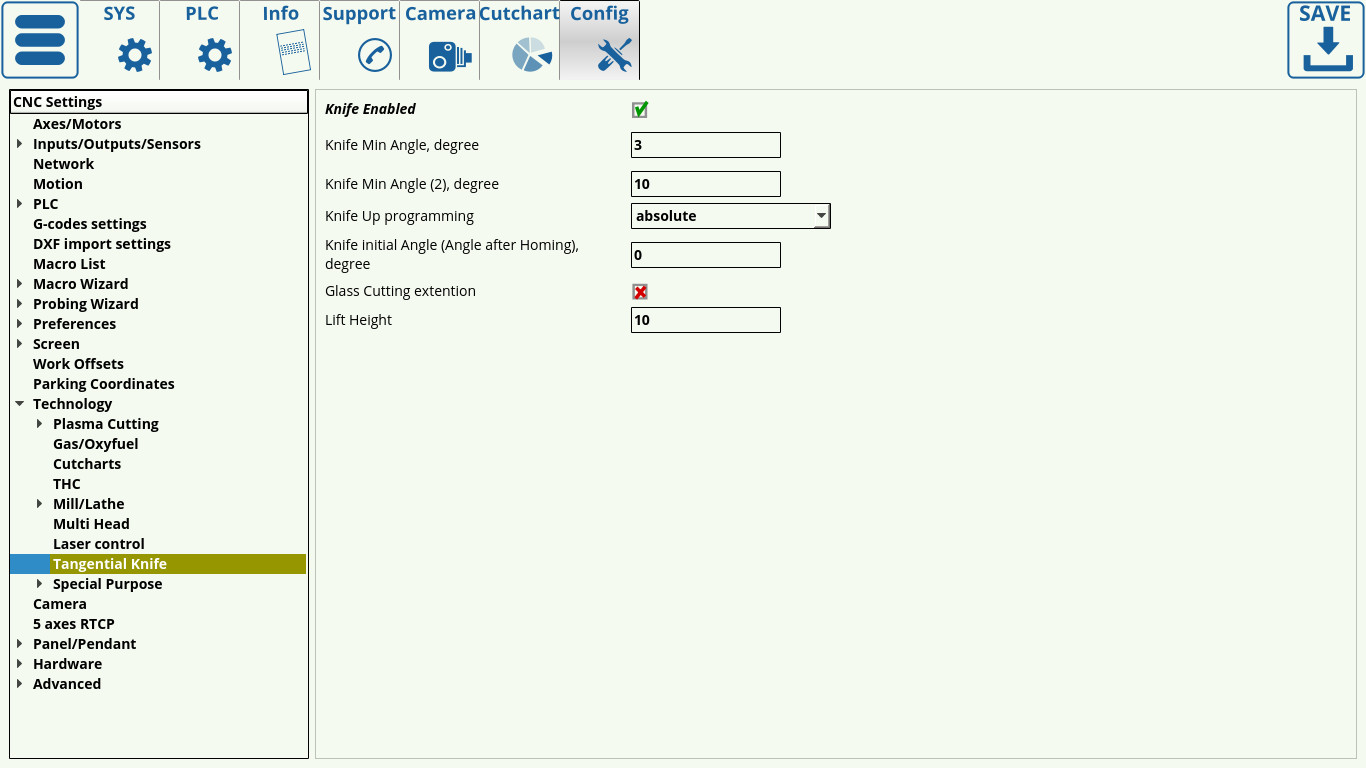The width and height of the screenshot is (1366, 768).
Task: Expand the Plasma Cutting tree node
Action: 39,424
